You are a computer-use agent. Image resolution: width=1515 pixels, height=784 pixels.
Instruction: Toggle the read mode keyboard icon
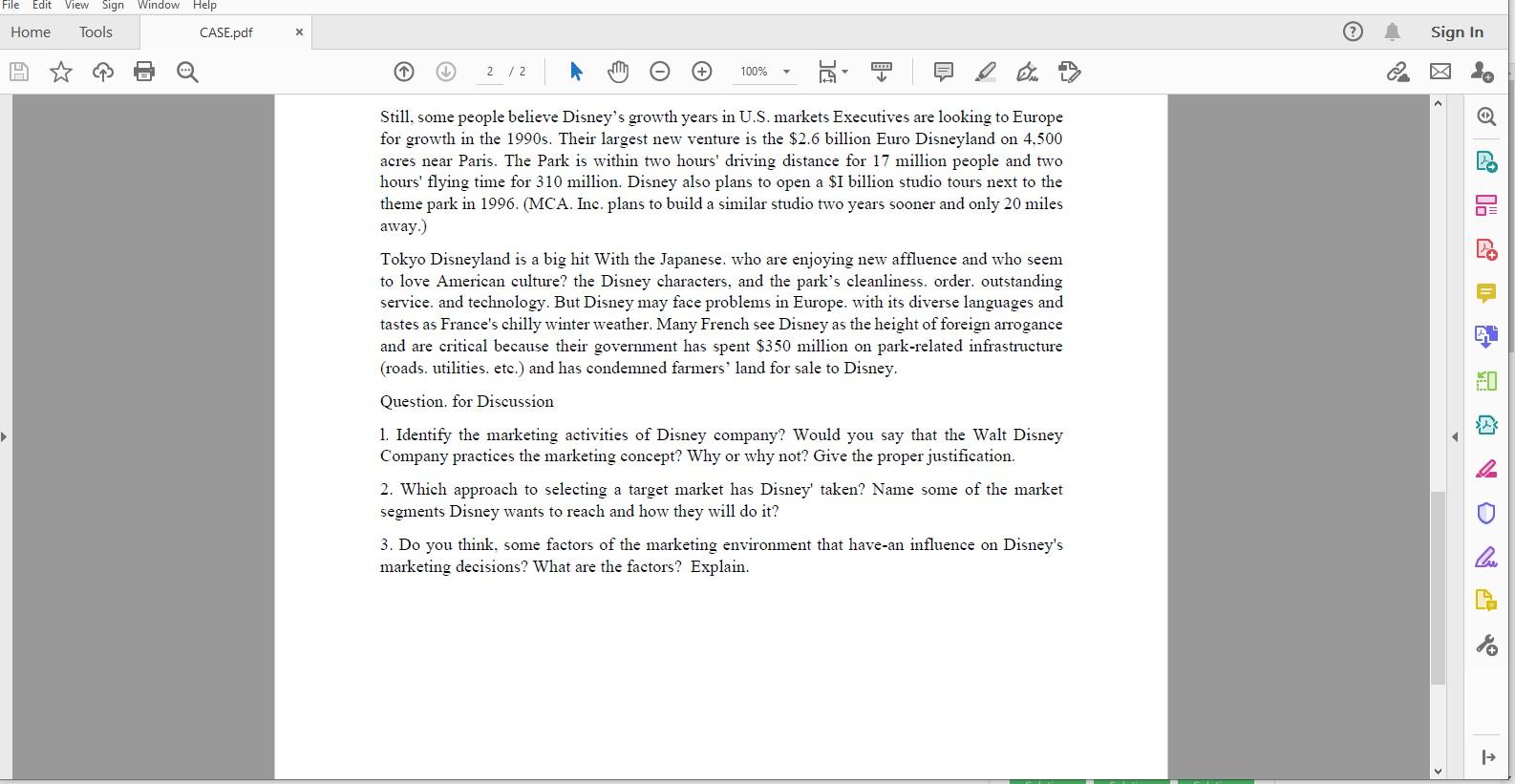[882, 72]
